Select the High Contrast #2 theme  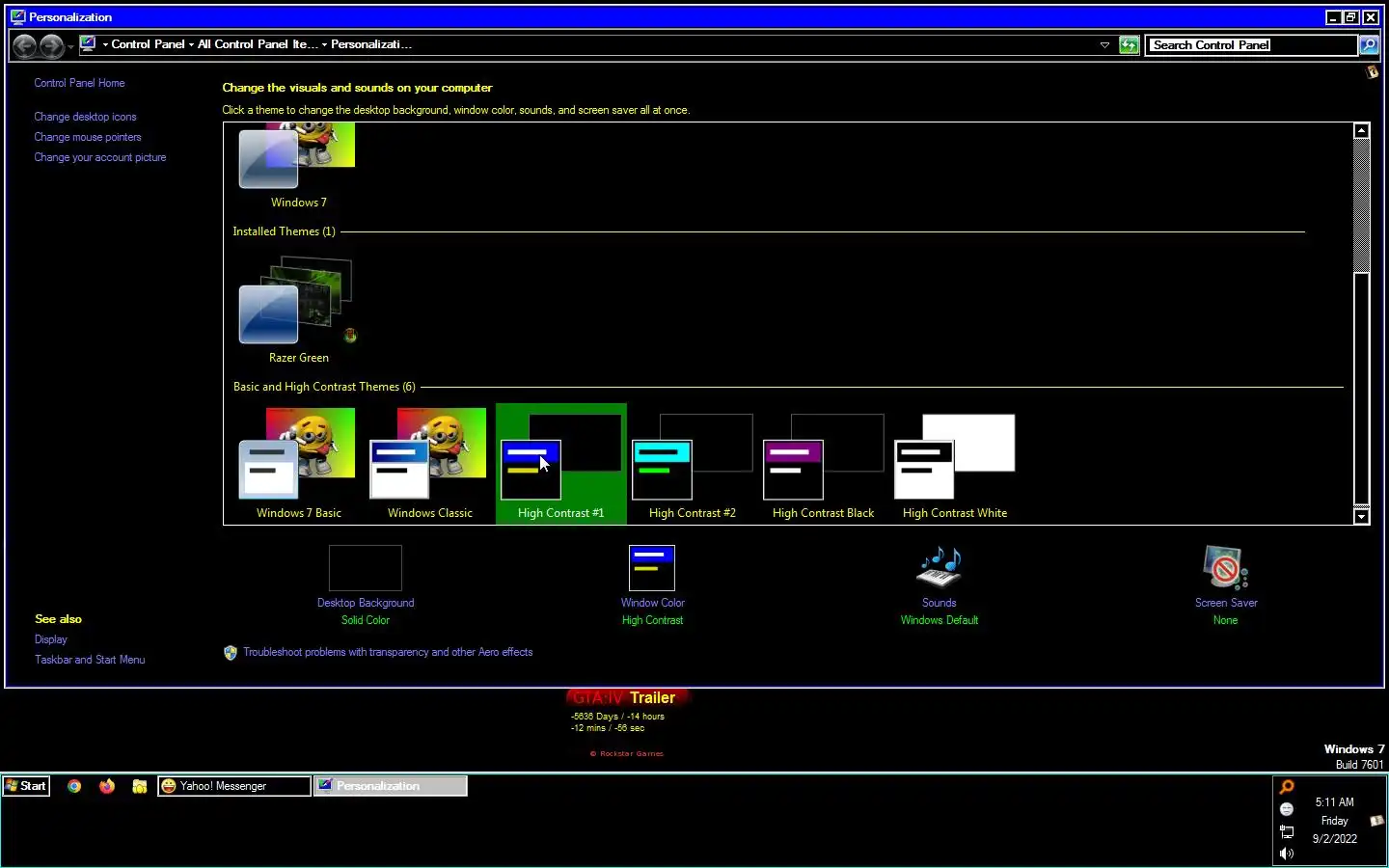[x=692, y=465]
